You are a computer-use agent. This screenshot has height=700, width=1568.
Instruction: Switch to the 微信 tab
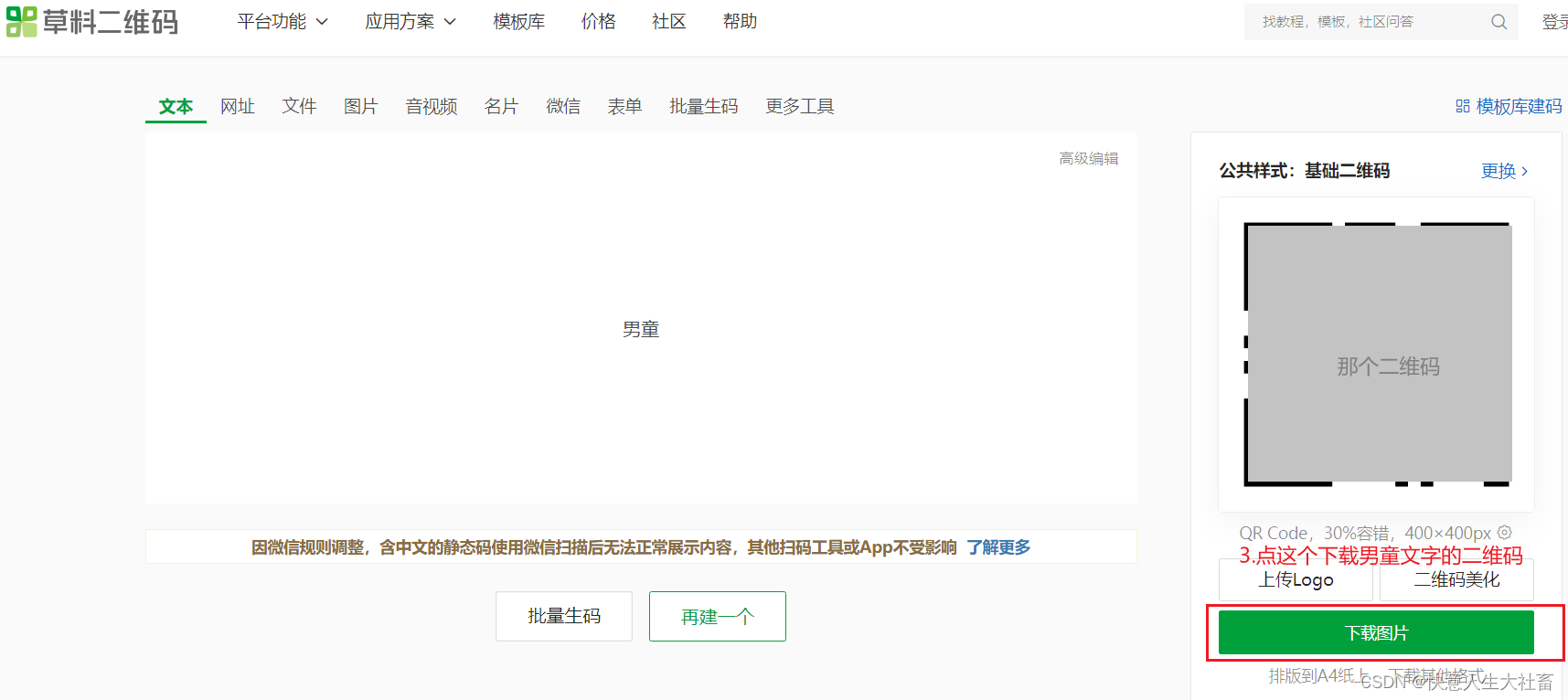click(563, 106)
